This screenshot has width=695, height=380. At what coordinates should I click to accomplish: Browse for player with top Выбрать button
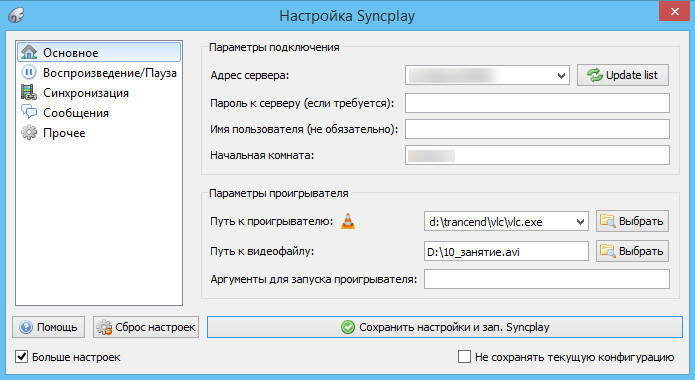point(632,221)
